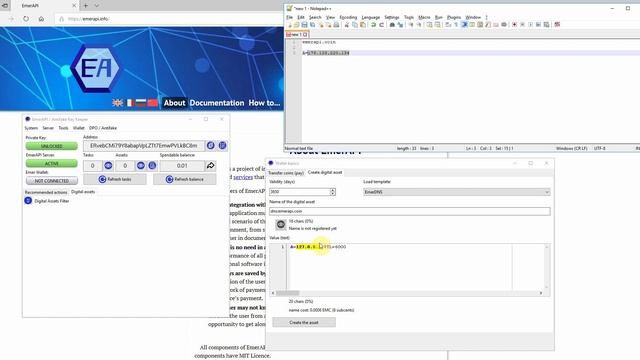The width and height of the screenshot is (640, 360).
Task: Click the New file icon in Notepad++ toolbar
Action: 289,25
